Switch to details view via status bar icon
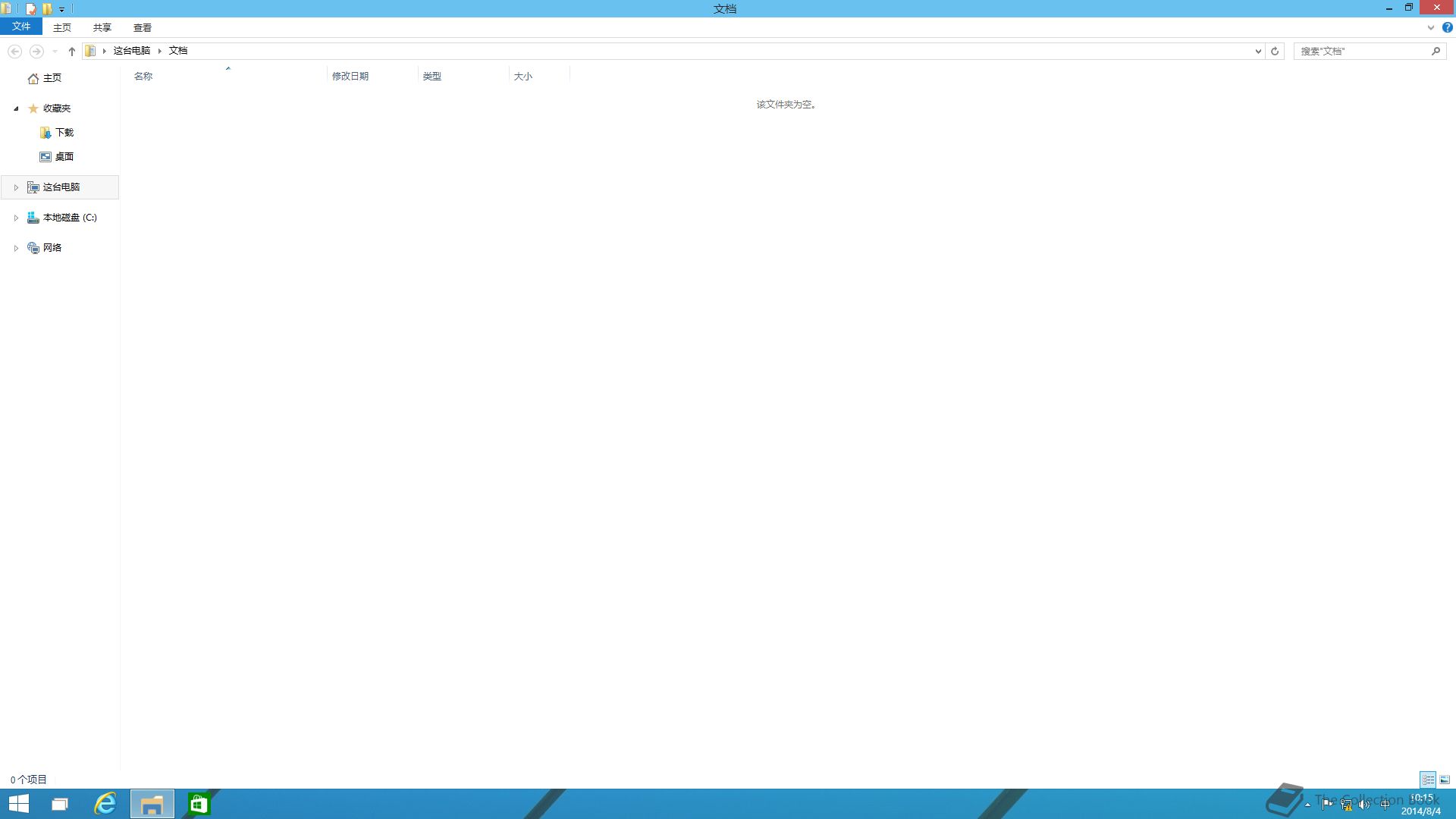 [x=1428, y=780]
